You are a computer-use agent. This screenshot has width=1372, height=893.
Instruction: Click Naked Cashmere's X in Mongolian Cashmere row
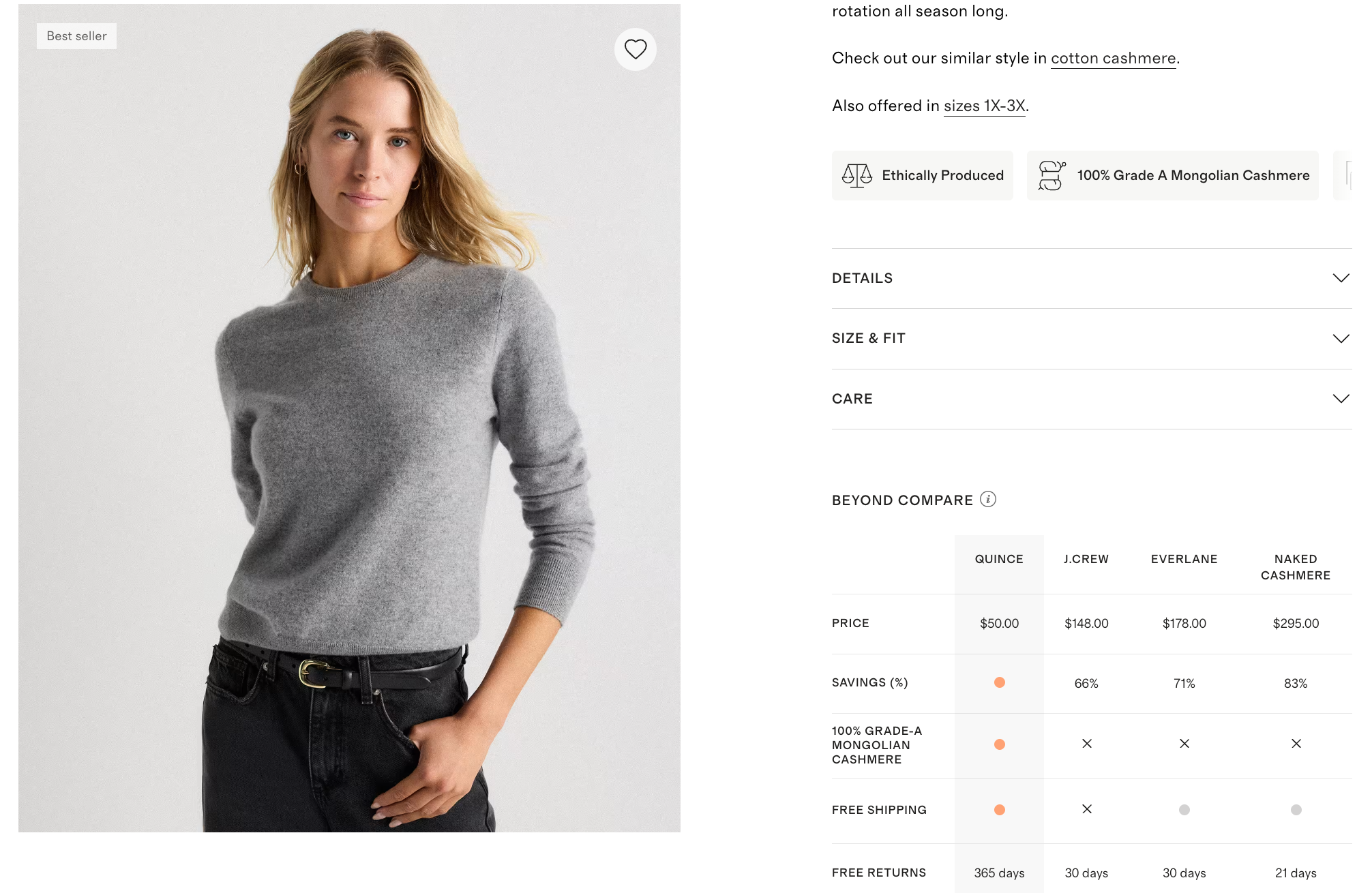1296,744
